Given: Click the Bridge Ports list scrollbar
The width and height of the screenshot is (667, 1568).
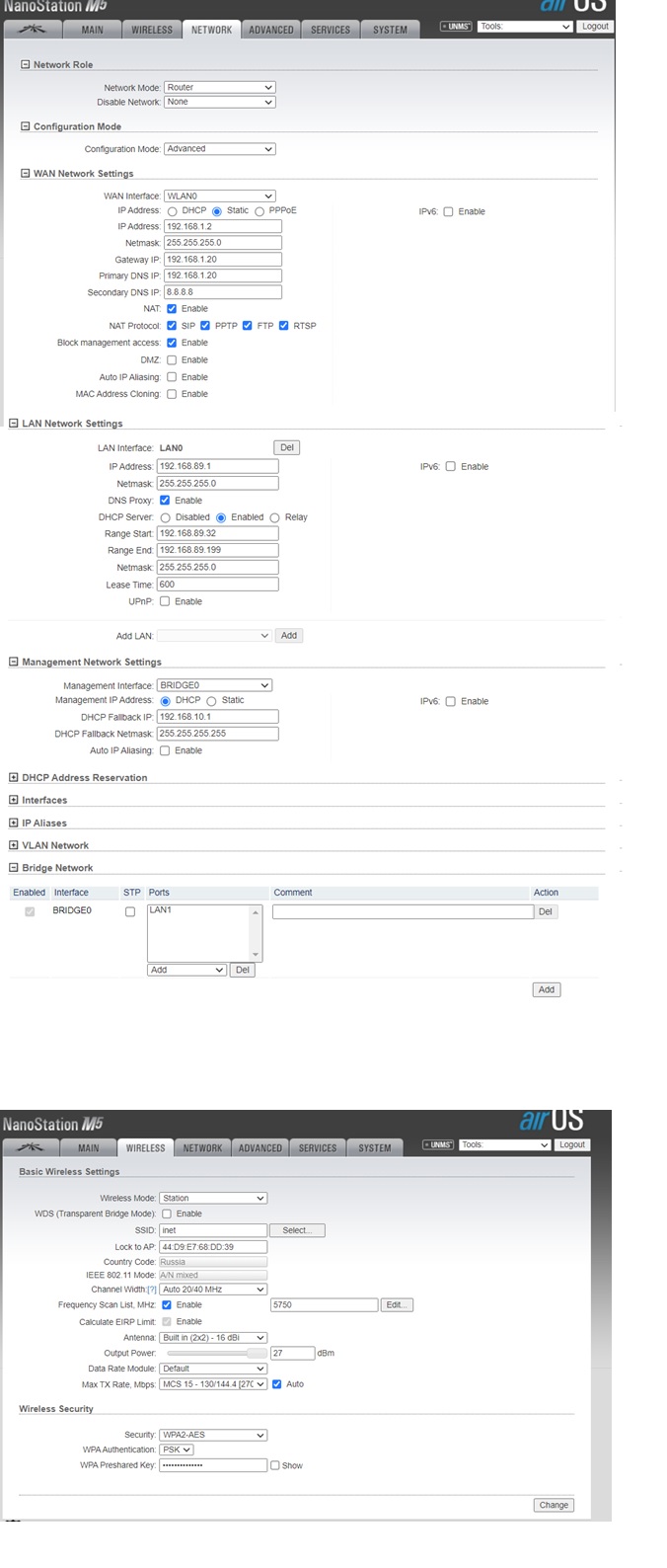Looking at the screenshot, I should (257, 933).
